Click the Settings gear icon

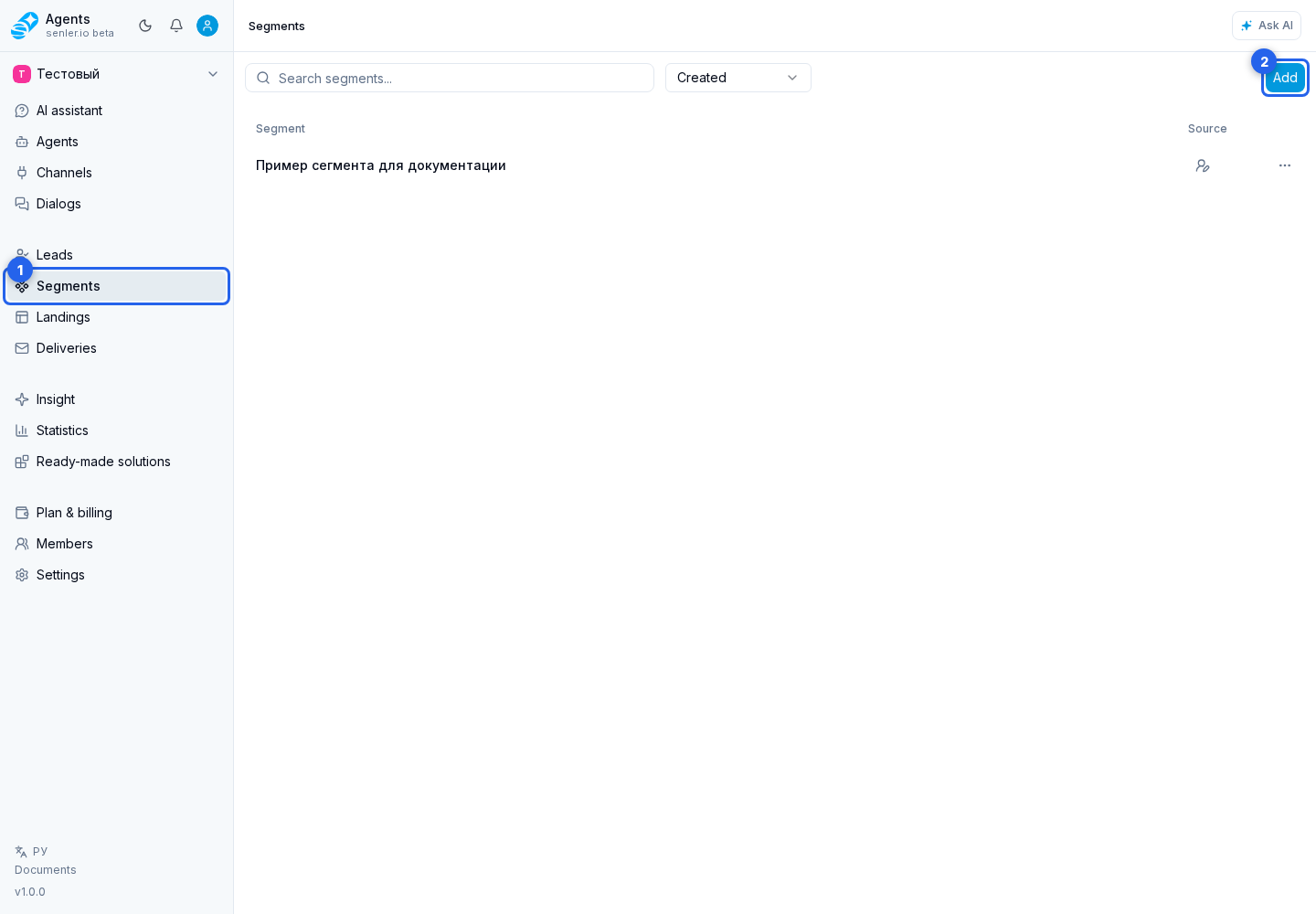pos(22,575)
